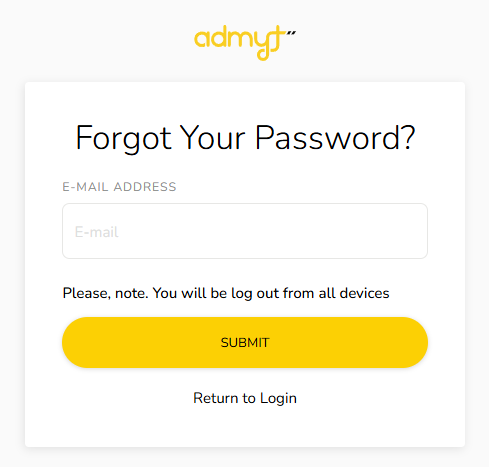489x467 pixels.
Task: Click the log out from all devices note
Action: (226, 293)
